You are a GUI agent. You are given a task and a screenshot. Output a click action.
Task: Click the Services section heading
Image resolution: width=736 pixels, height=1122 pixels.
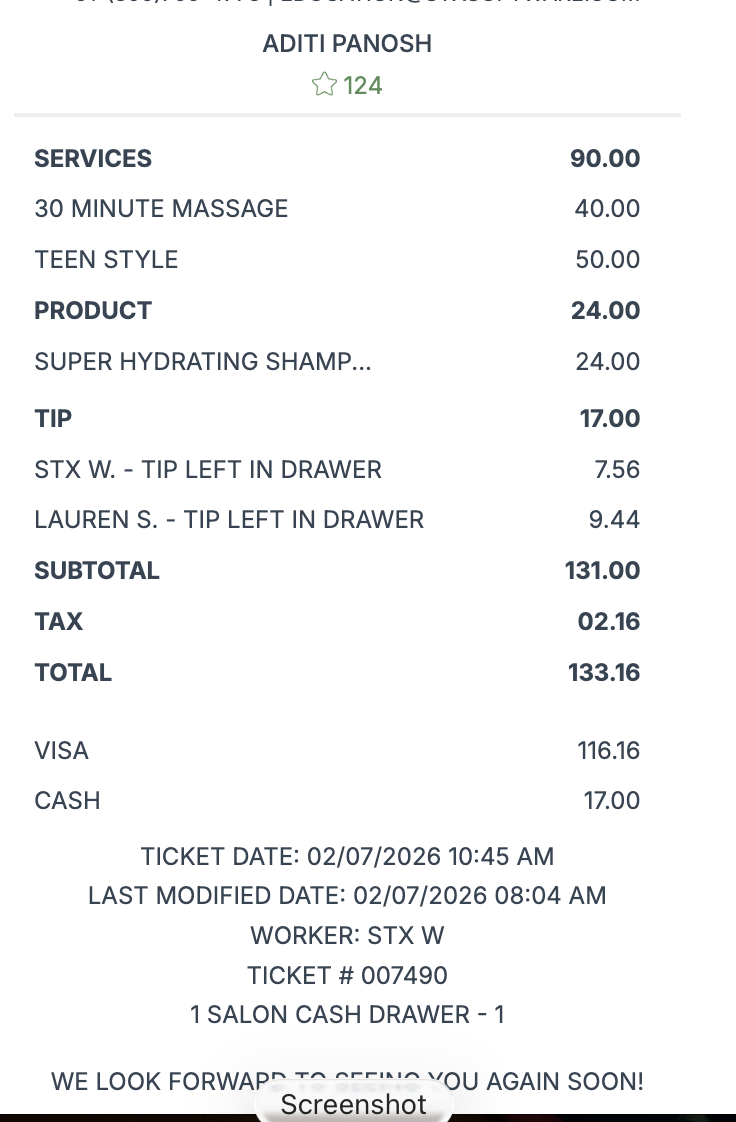click(93, 159)
